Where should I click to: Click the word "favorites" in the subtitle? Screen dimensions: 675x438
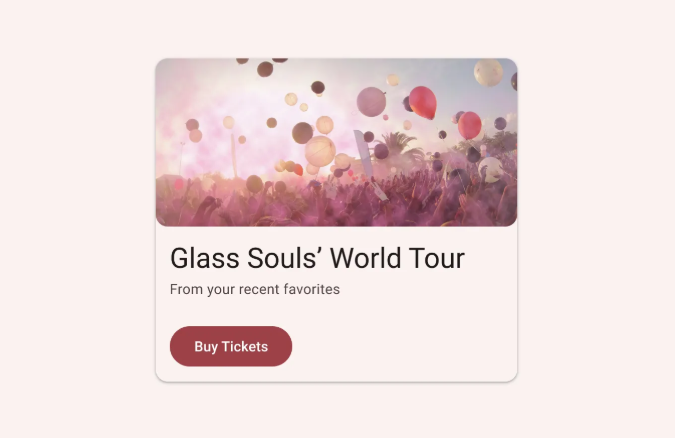tap(312, 289)
